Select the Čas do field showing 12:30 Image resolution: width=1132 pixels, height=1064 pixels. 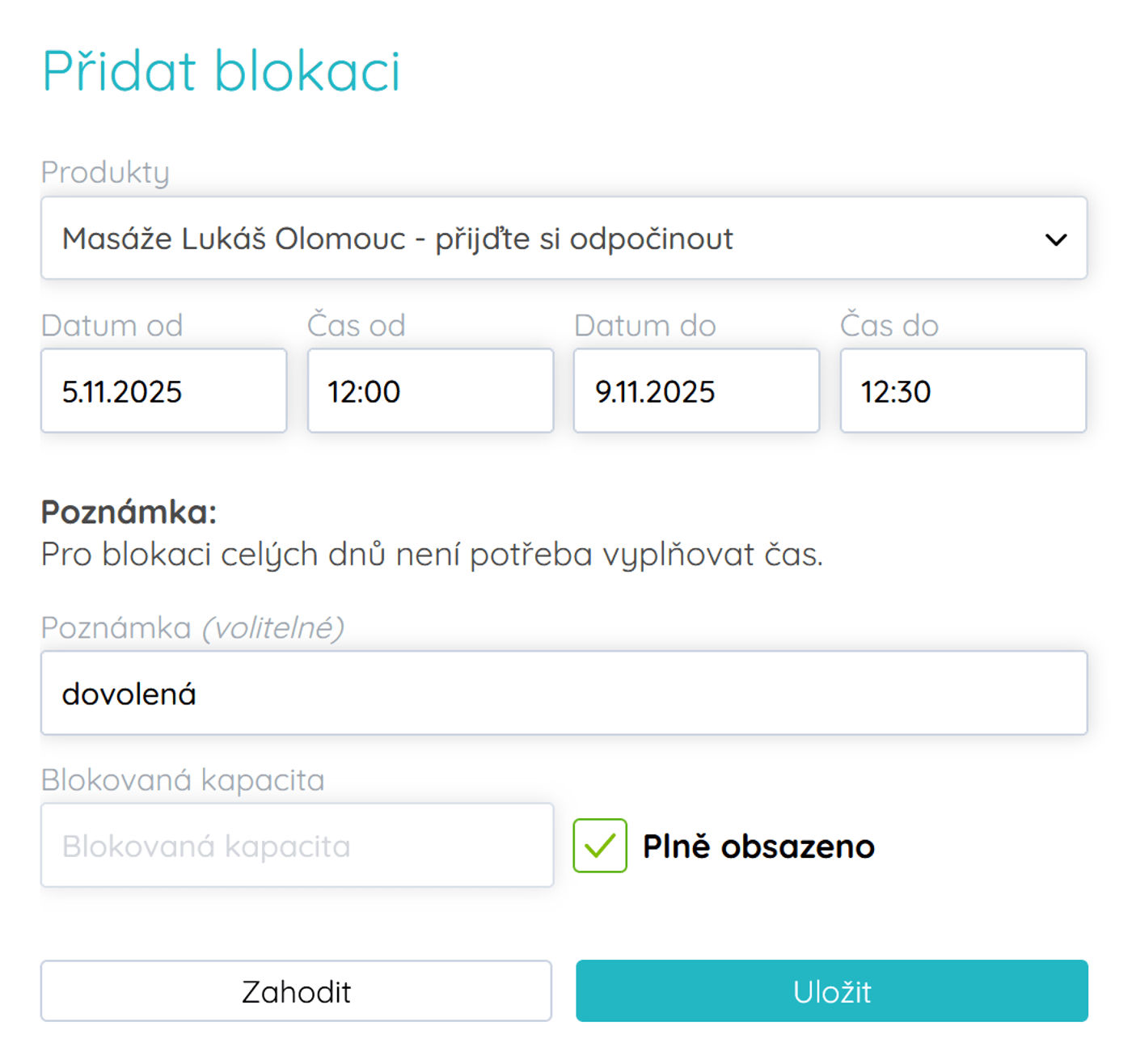pos(962,391)
